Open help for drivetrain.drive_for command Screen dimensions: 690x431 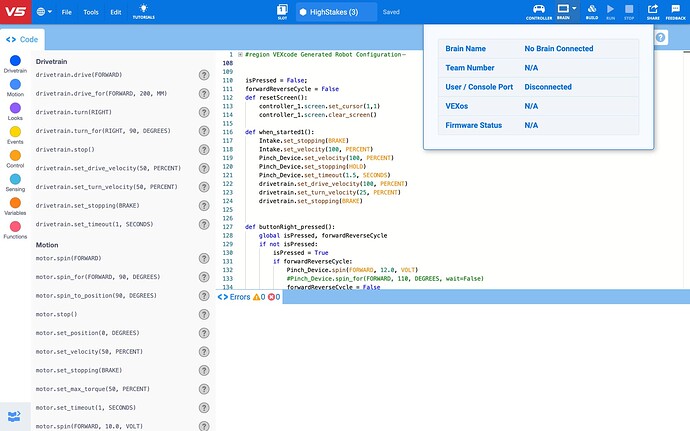pos(204,94)
